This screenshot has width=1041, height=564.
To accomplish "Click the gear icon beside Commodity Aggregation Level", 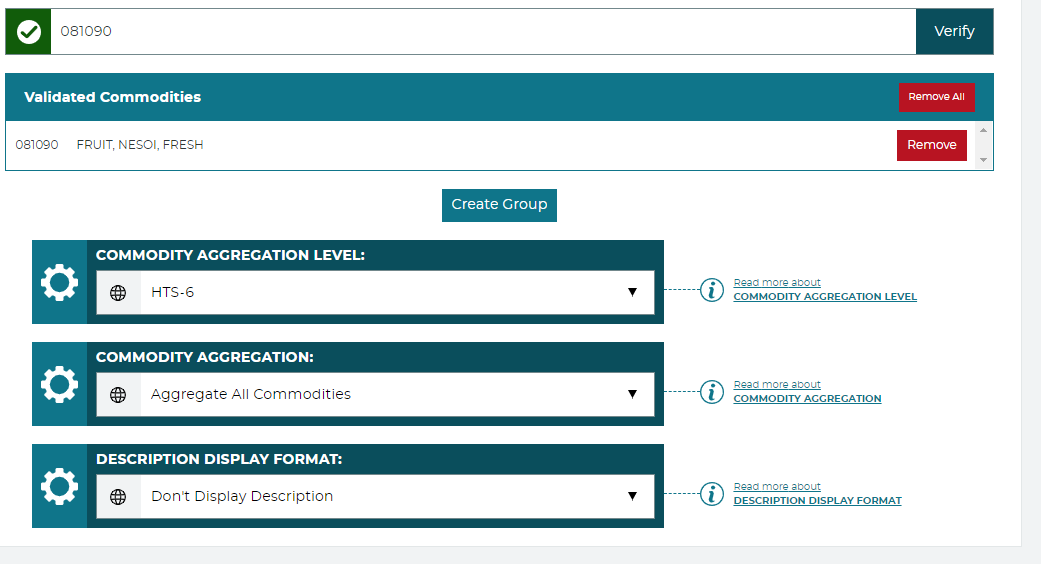I will [60, 282].
